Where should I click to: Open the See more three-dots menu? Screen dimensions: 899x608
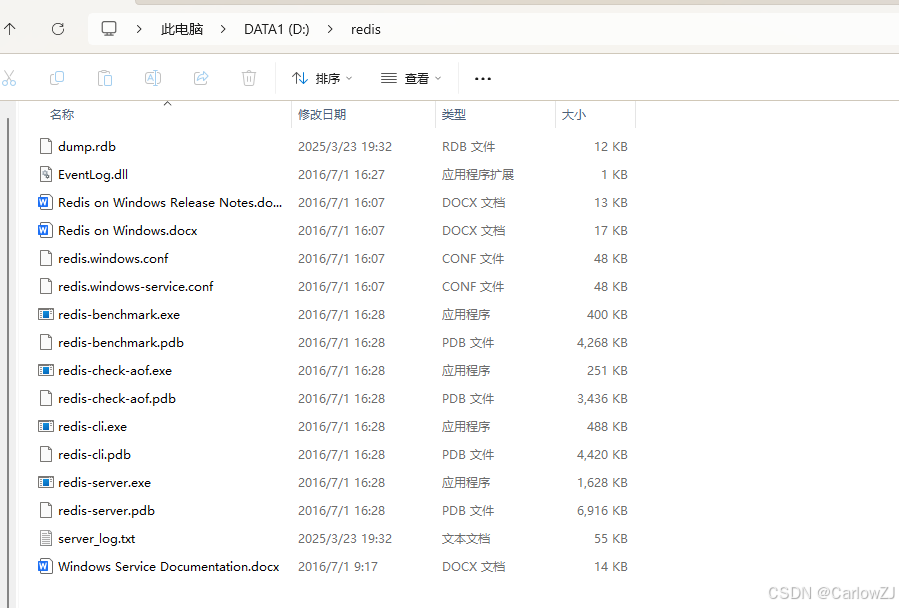click(x=483, y=79)
